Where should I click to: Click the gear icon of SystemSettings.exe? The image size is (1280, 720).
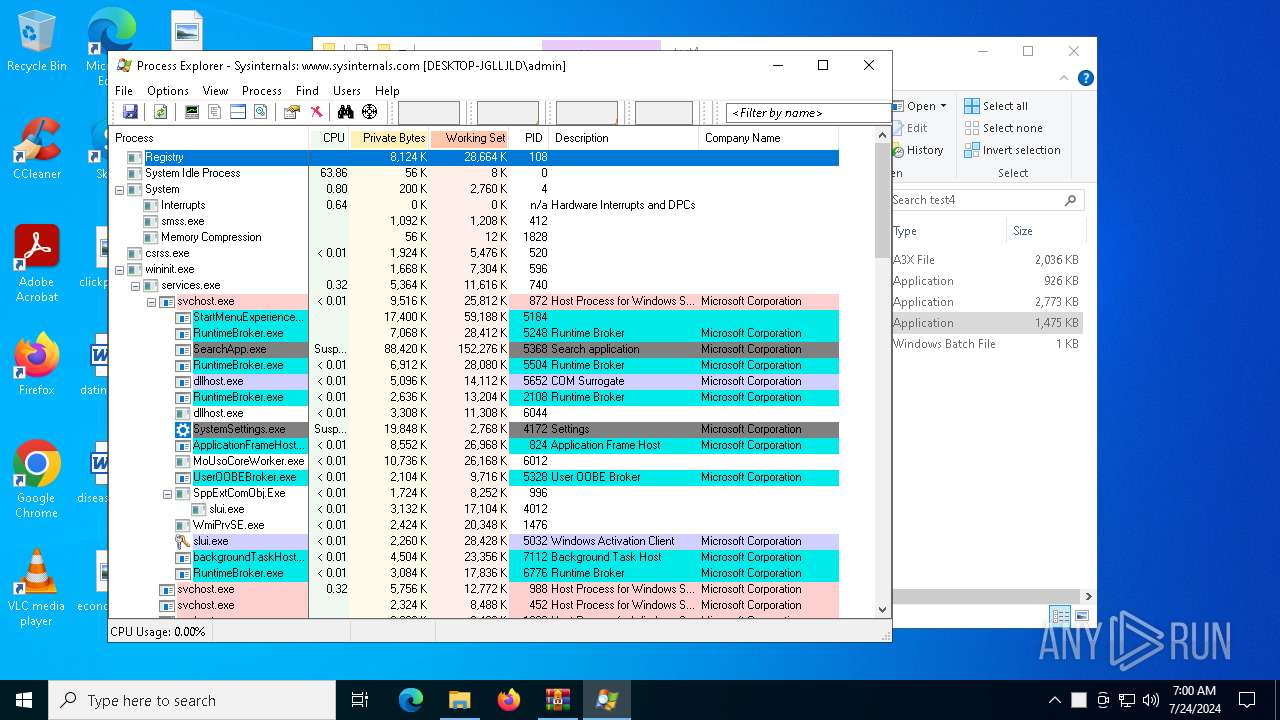tap(183, 429)
